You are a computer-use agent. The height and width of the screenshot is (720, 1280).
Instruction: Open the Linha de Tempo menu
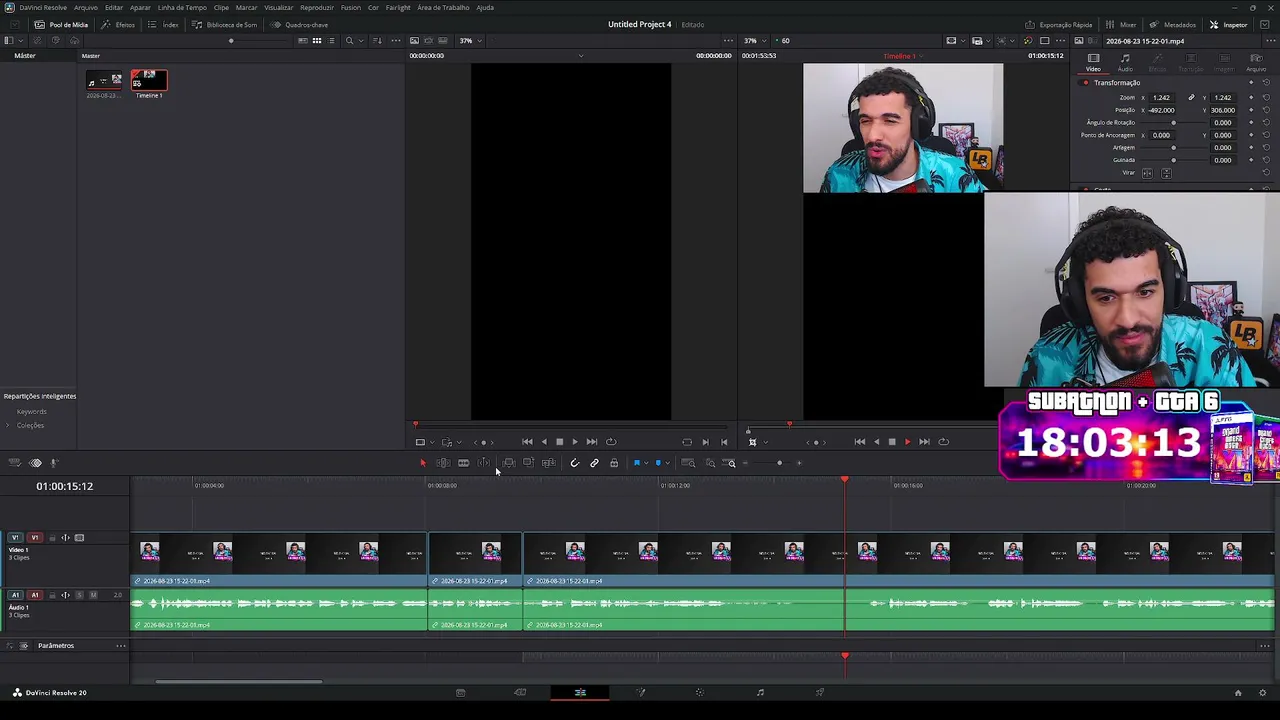click(x=182, y=7)
